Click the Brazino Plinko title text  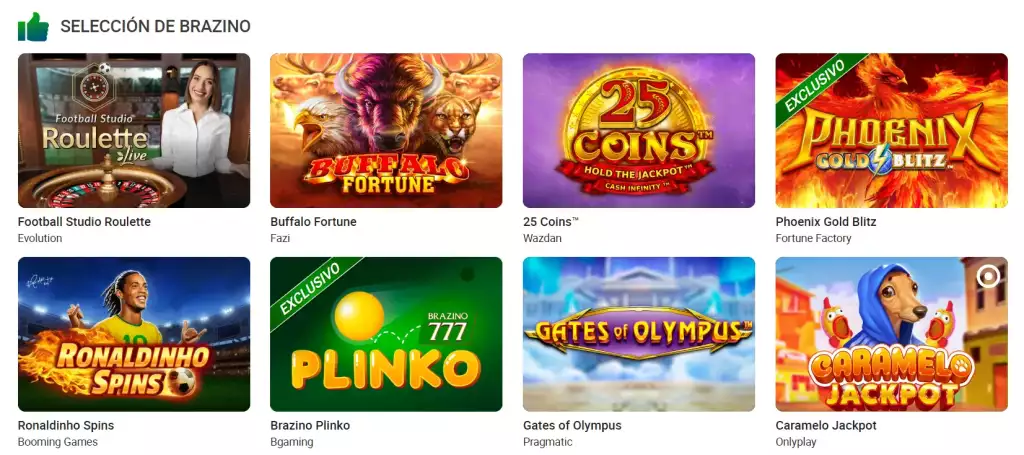click(310, 426)
